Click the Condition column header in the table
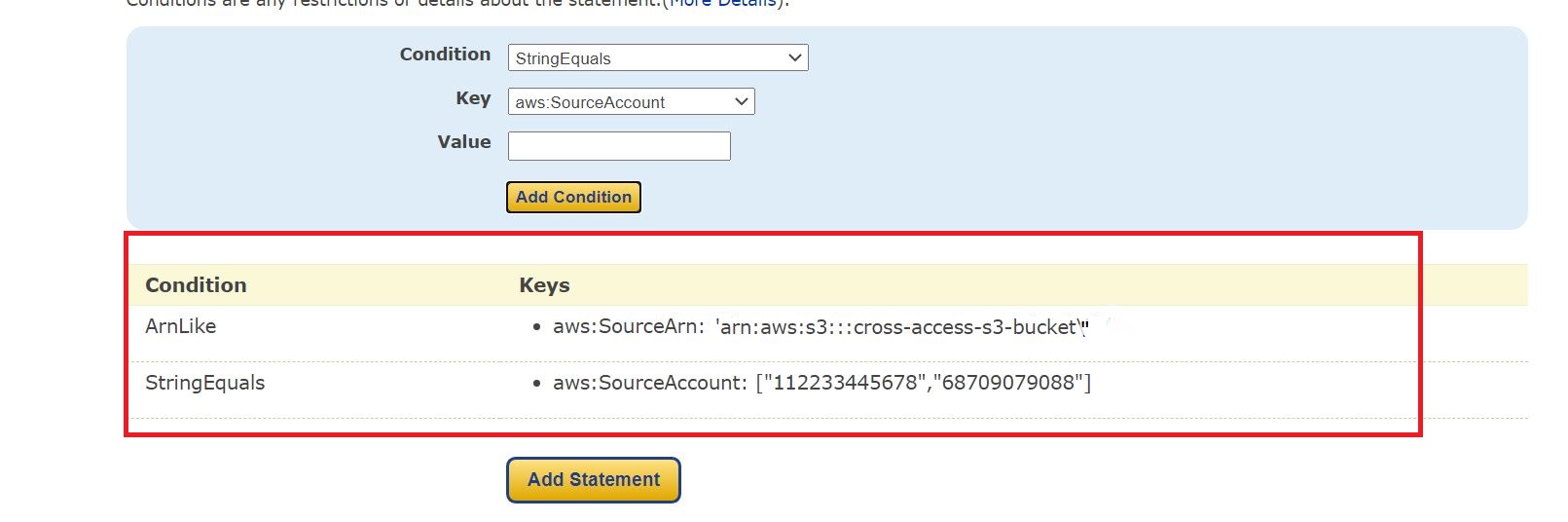The height and width of the screenshot is (522, 1568). [x=196, y=285]
